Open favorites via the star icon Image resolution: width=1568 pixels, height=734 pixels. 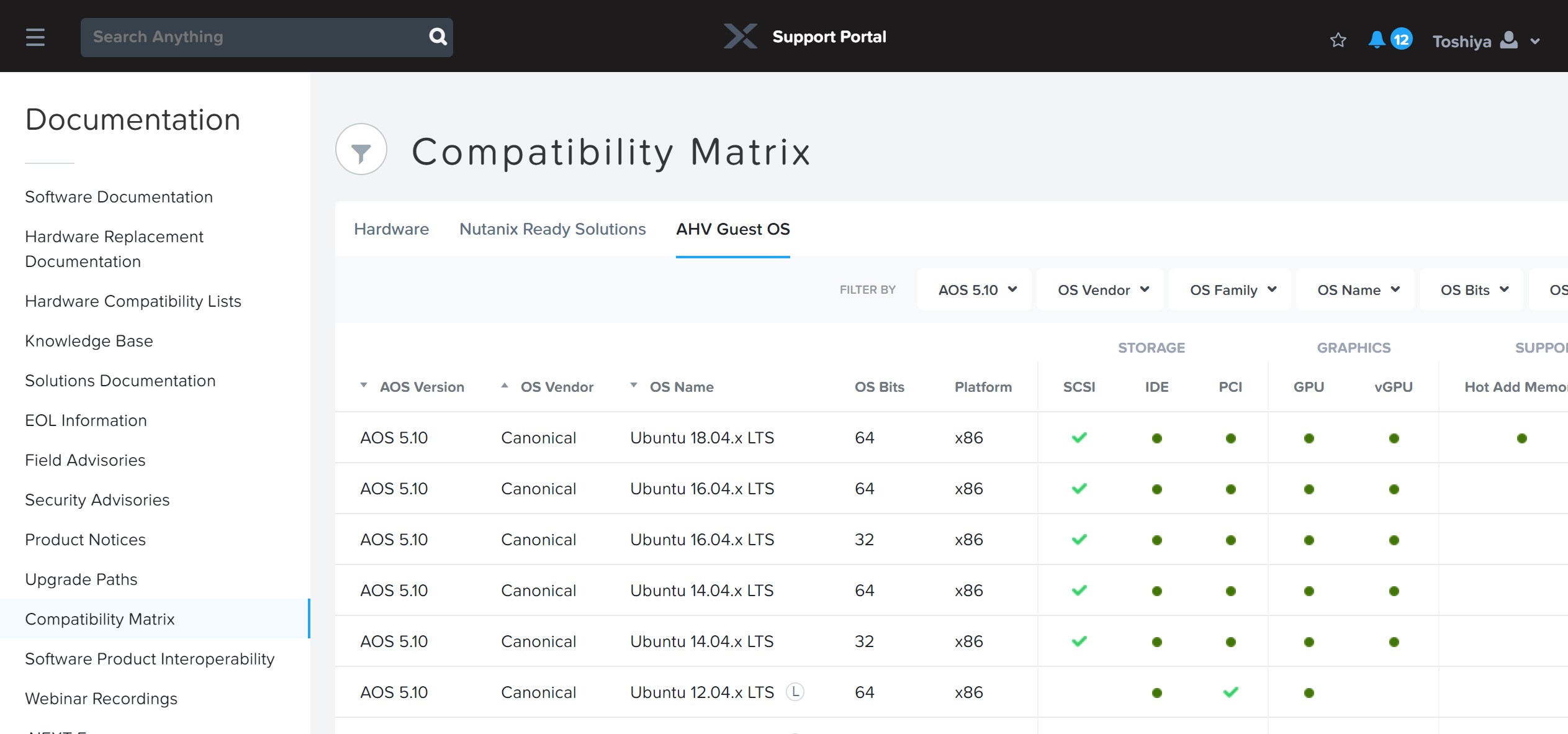click(x=1338, y=40)
